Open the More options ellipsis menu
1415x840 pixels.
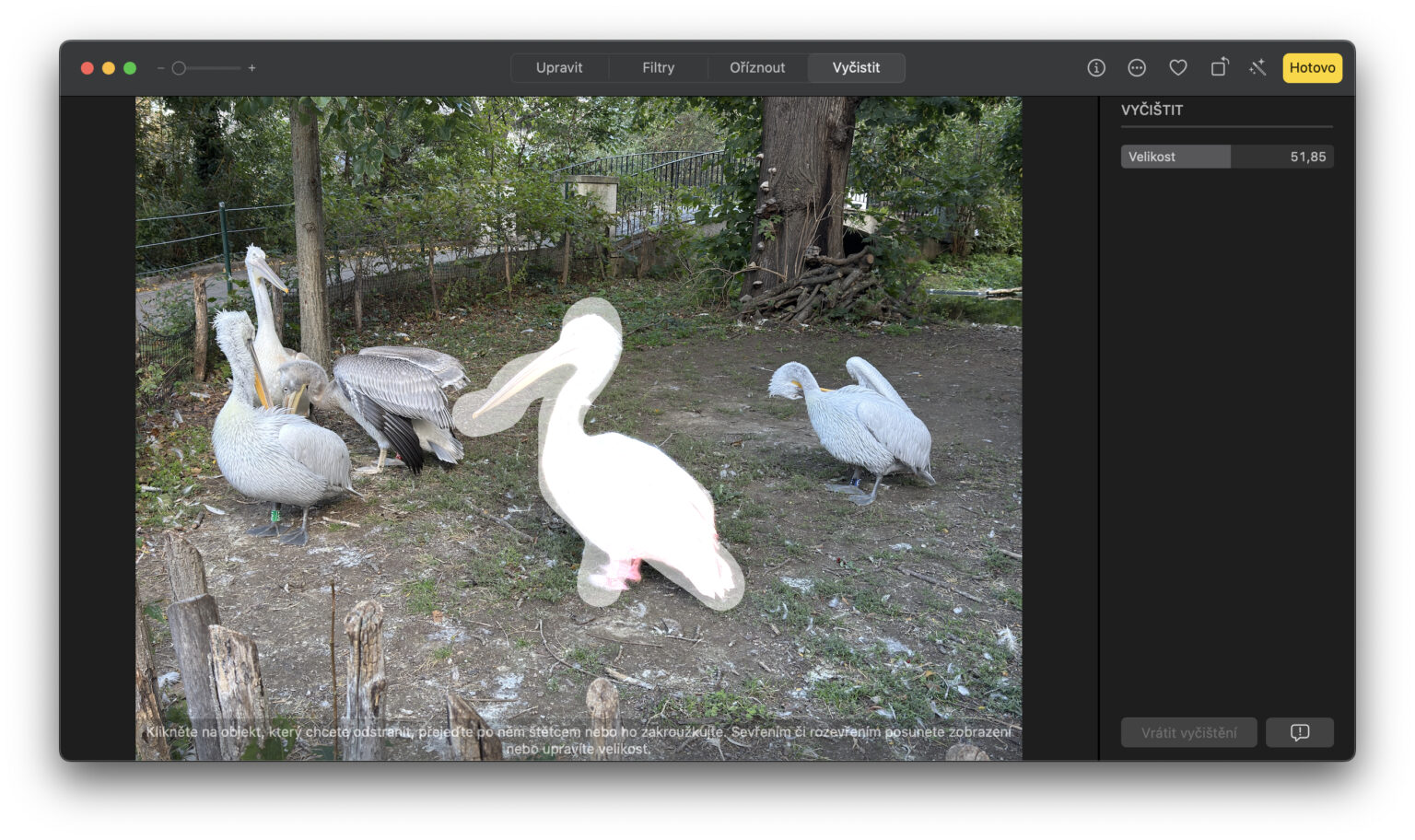tap(1136, 67)
